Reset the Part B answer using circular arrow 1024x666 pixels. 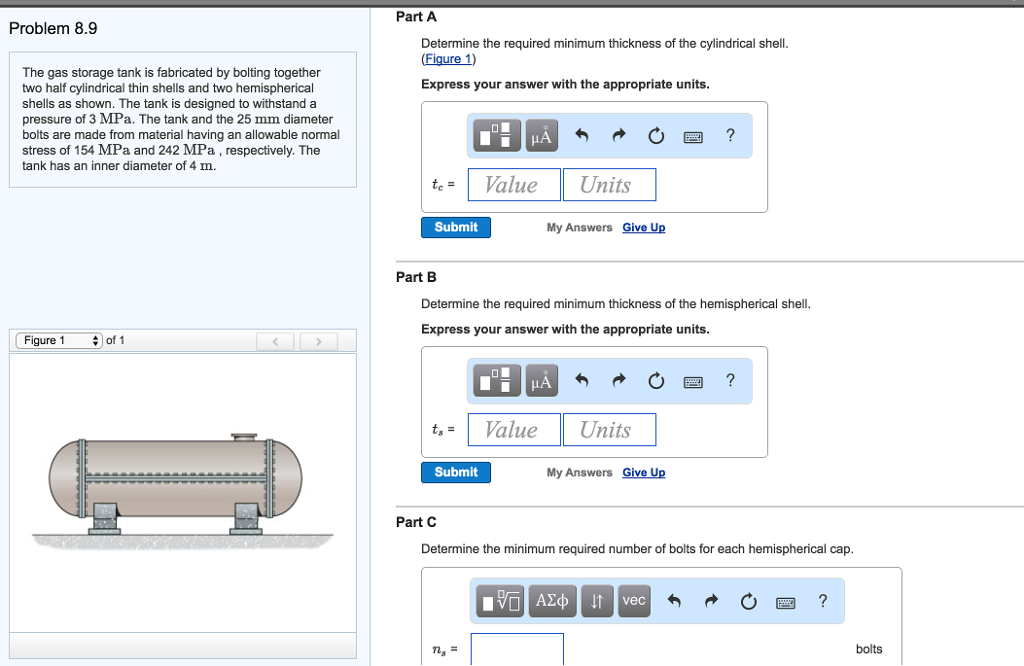pos(656,380)
